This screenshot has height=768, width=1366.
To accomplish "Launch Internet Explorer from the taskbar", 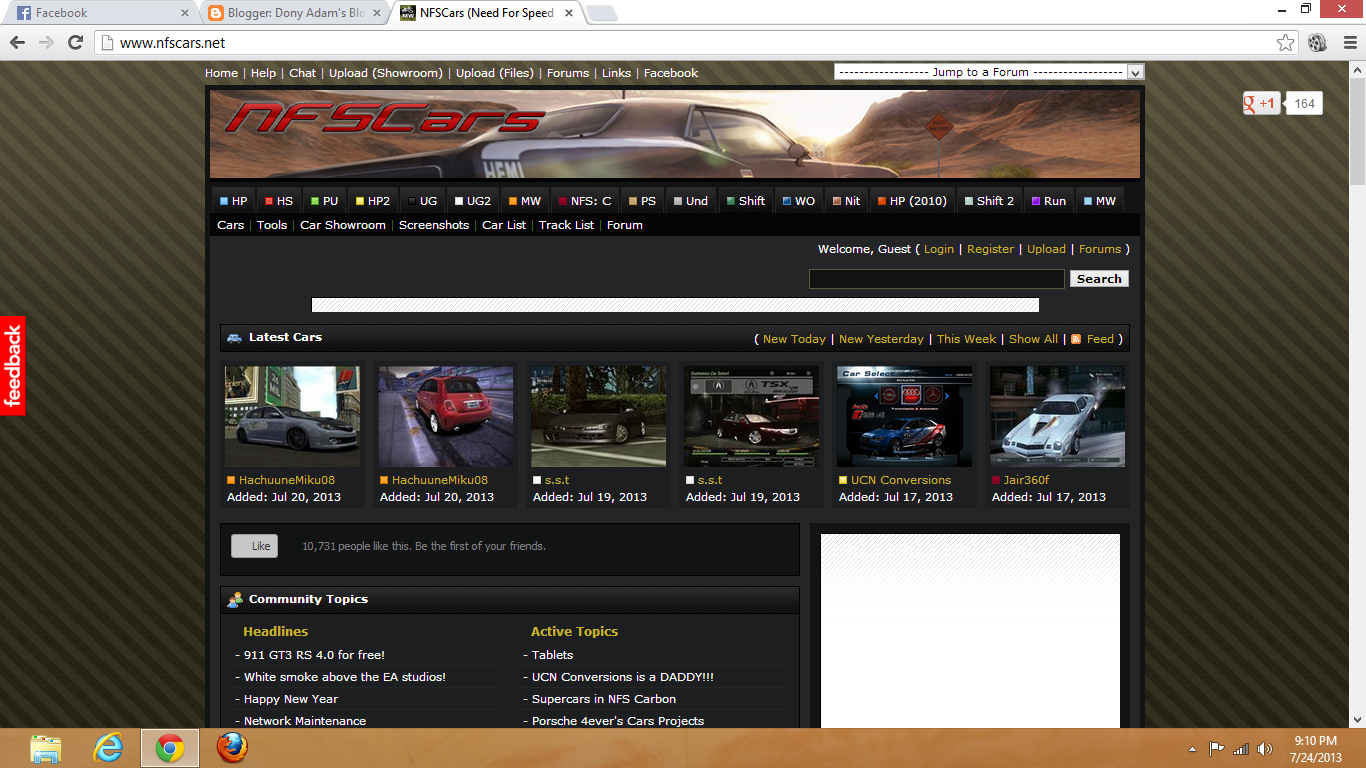I will pos(108,748).
